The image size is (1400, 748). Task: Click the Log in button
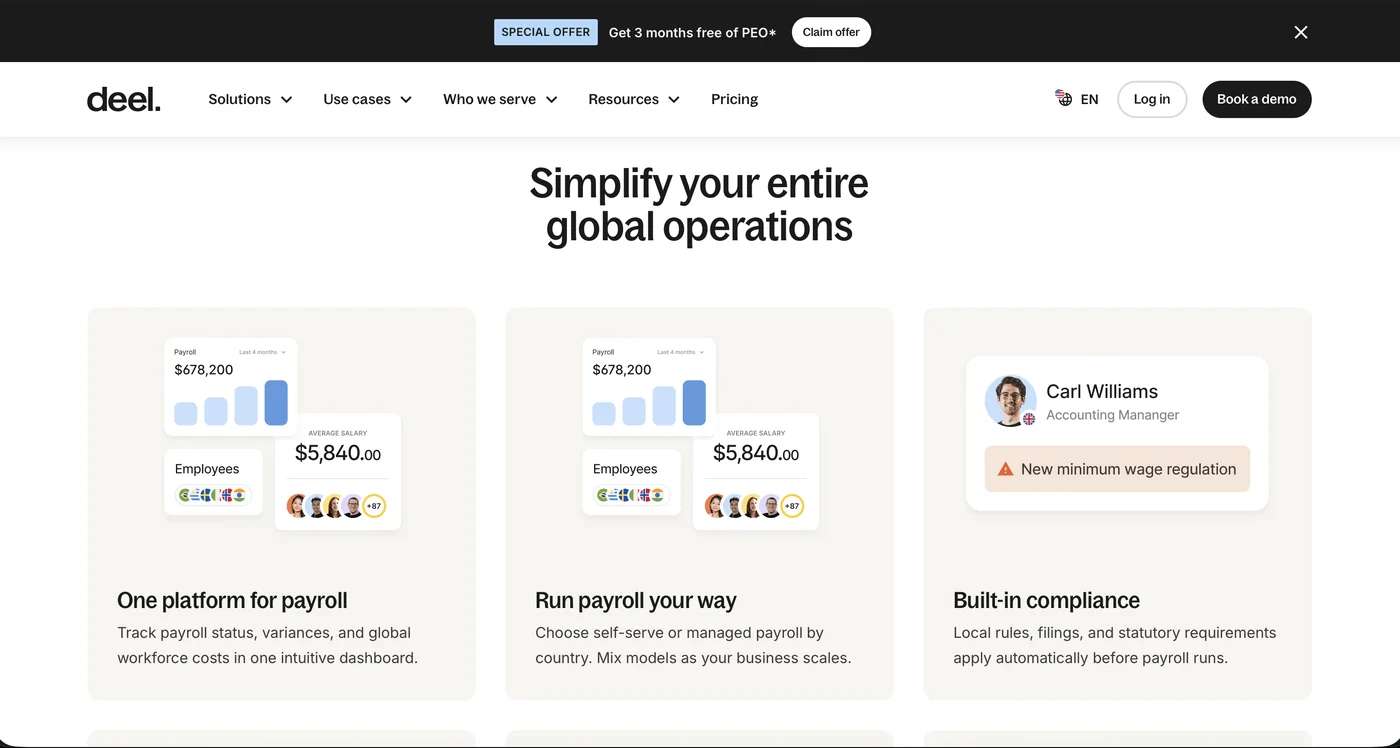pyautogui.click(x=1152, y=99)
